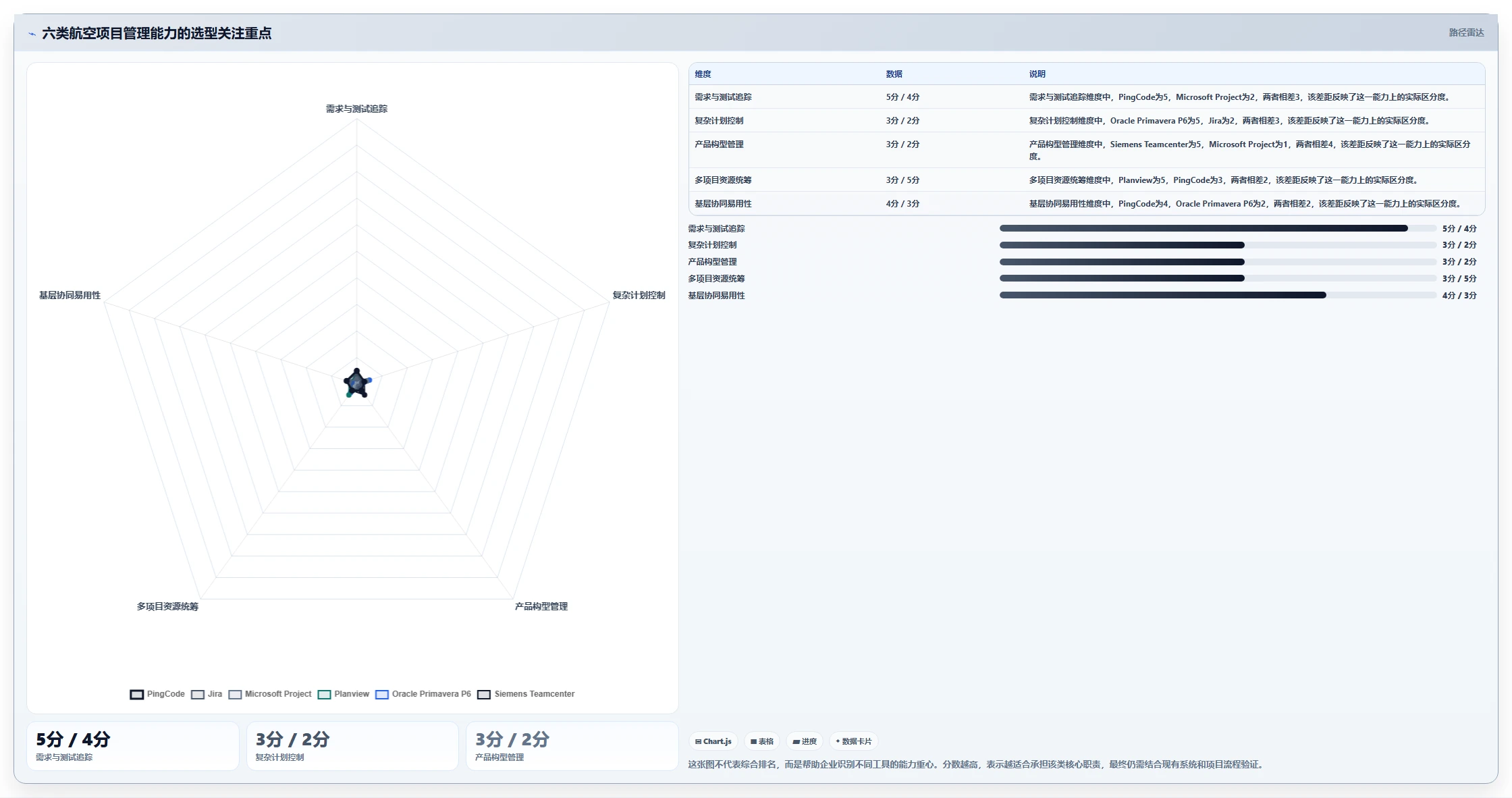Click the 基层协同易用性 progress bar

click(x=1218, y=295)
